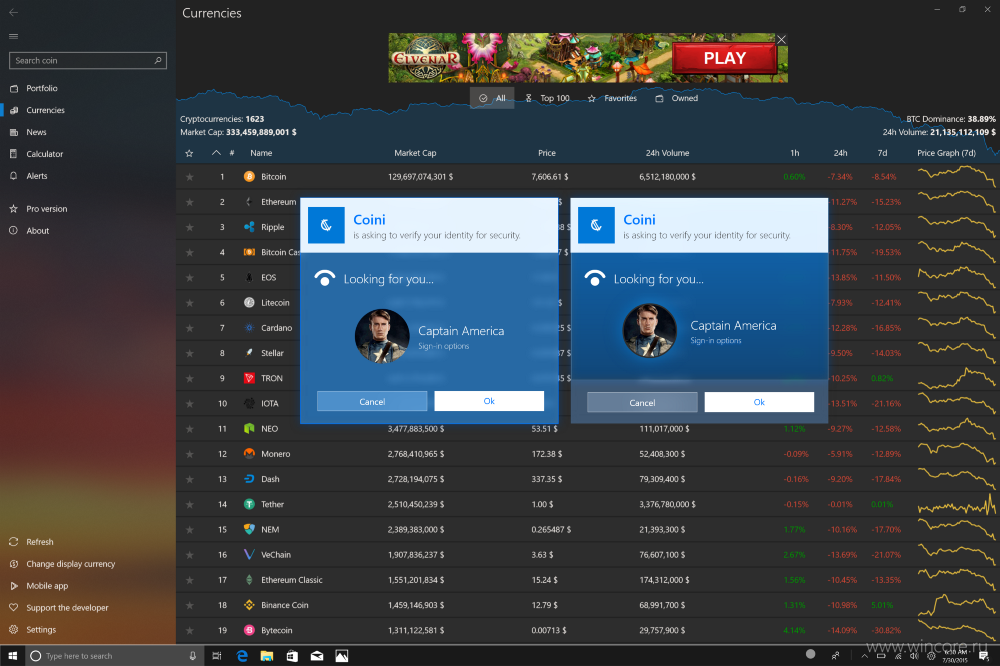Open Alerts in the sidebar
Image resolution: width=1000 pixels, height=666 pixels.
tap(36, 176)
